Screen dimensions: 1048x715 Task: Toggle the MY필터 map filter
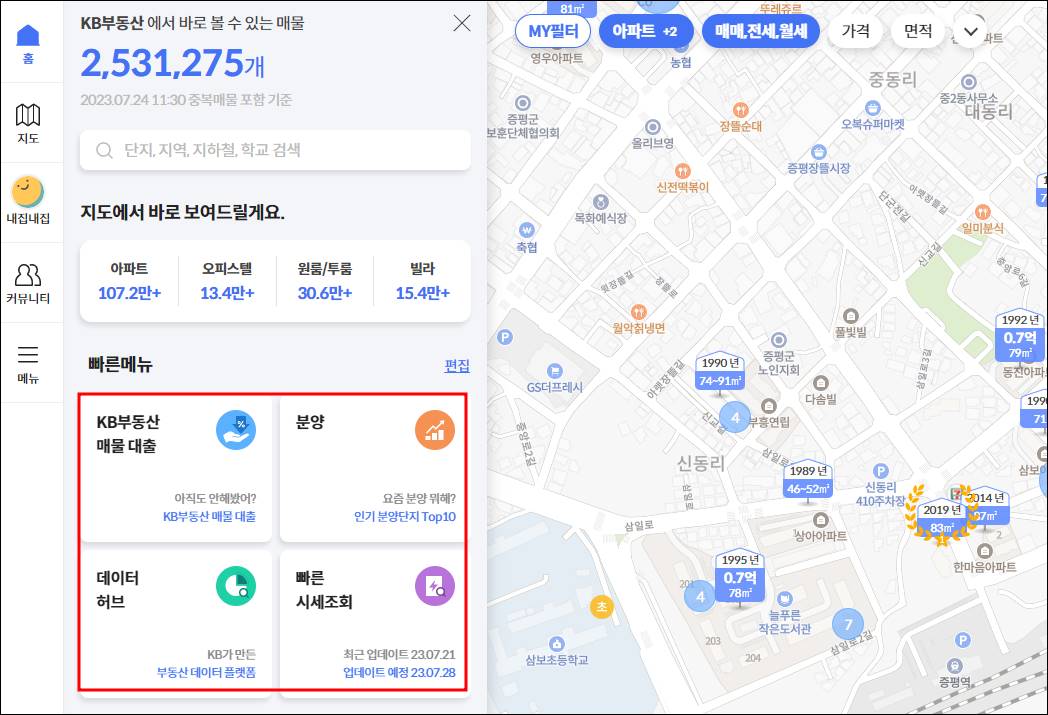pyautogui.click(x=553, y=31)
